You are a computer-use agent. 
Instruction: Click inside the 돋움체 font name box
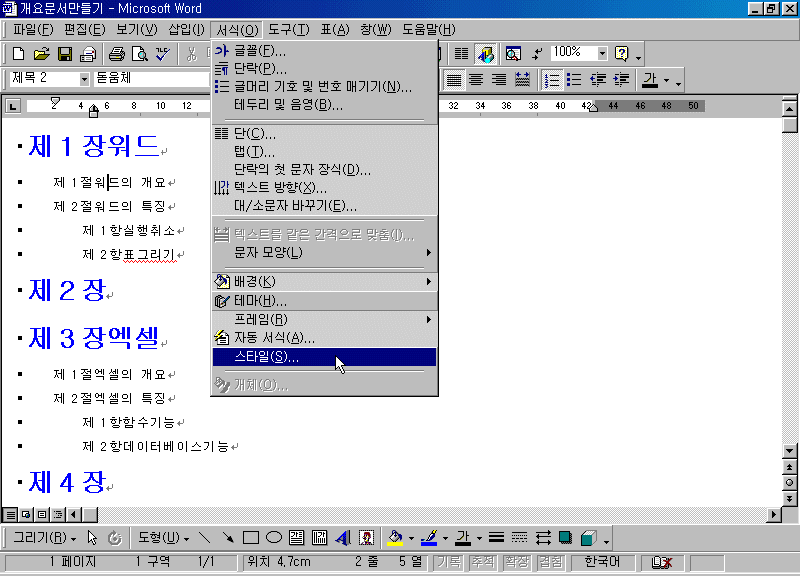[152, 79]
